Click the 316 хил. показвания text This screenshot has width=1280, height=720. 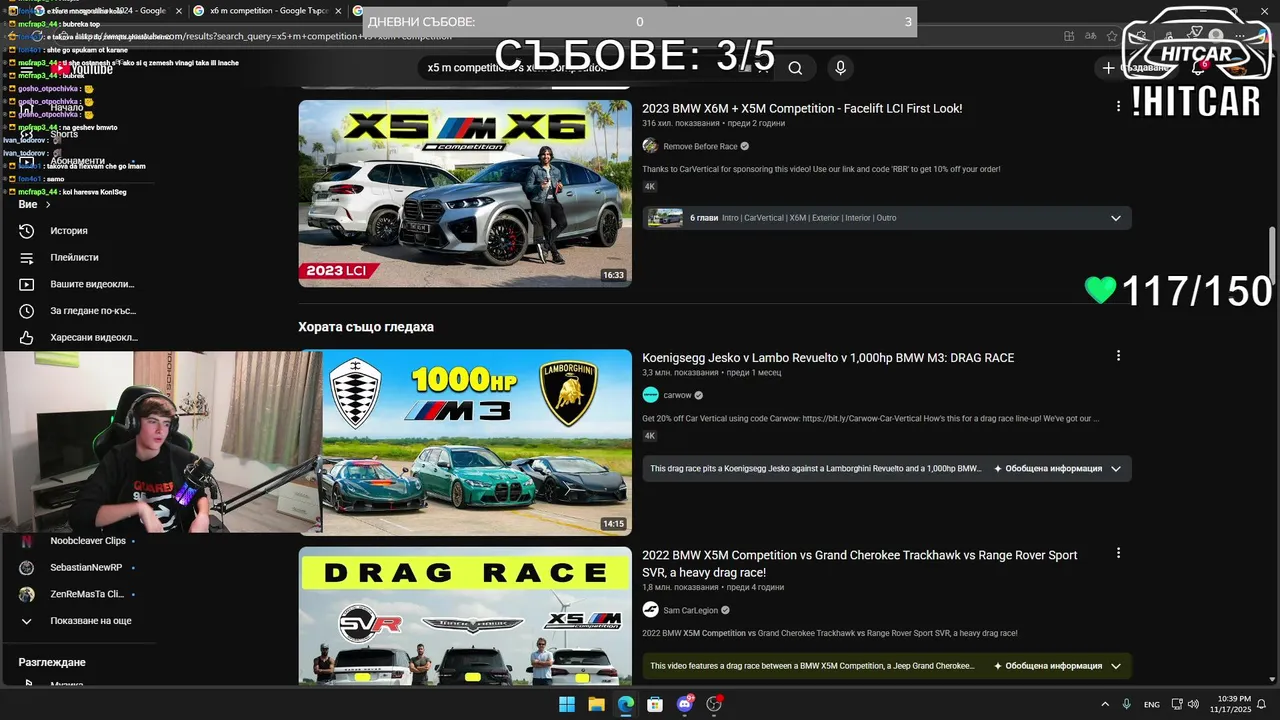tap(681, 123)
